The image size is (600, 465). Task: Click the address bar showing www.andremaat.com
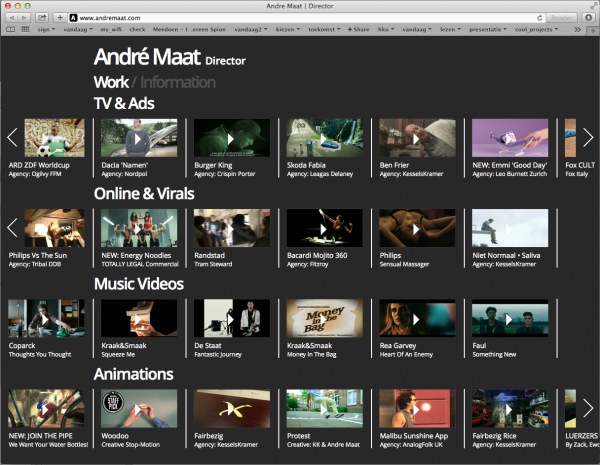pyautogui.click(x=300, y=18)
